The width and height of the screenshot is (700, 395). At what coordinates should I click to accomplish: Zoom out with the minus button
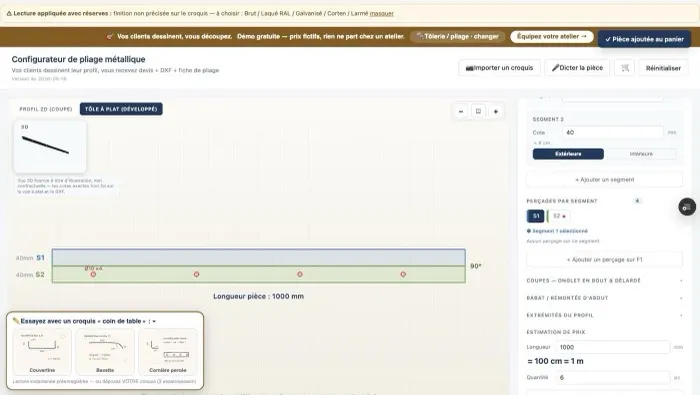coord(461,111)
